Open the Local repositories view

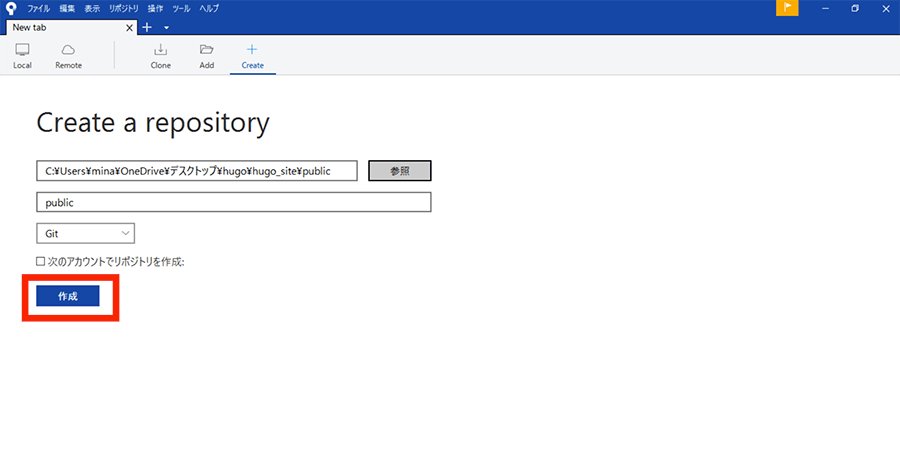point(22,56)
